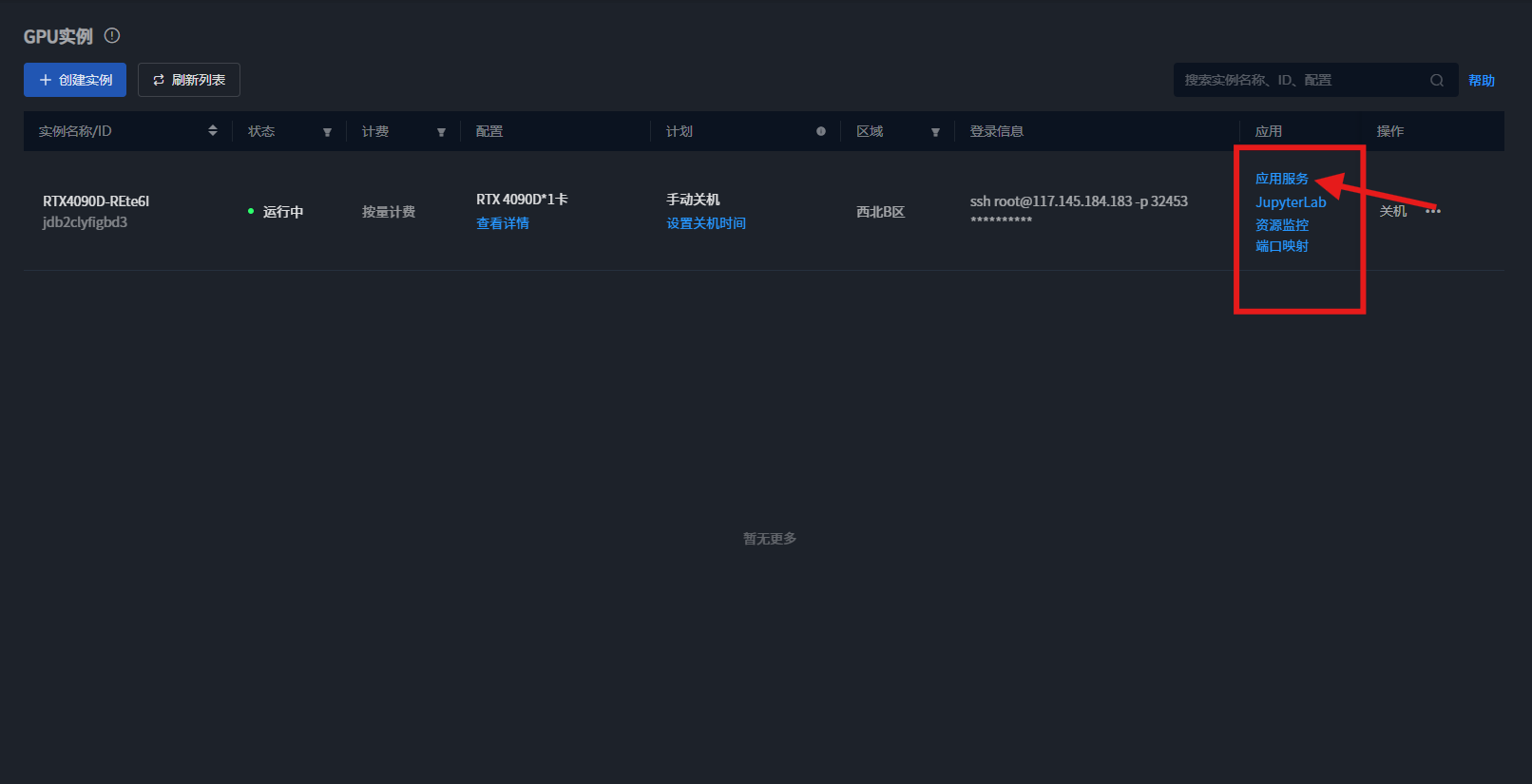Viewport: 1532px width, 784px height.
Task: Open the 区域 column filter icon
Action: [x=935, y=132]
